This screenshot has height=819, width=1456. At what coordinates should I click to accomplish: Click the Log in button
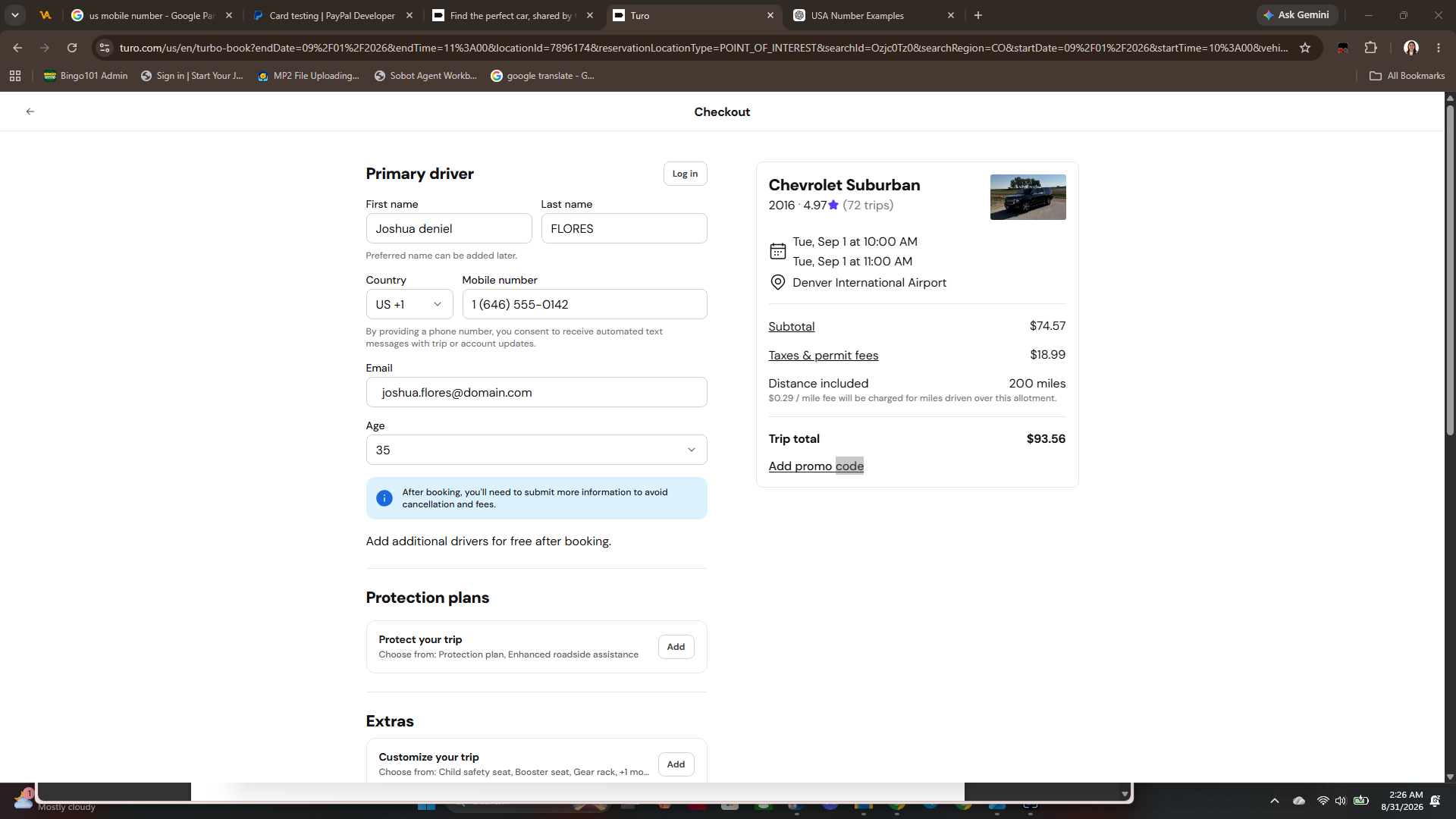click(x=685, y=174)
